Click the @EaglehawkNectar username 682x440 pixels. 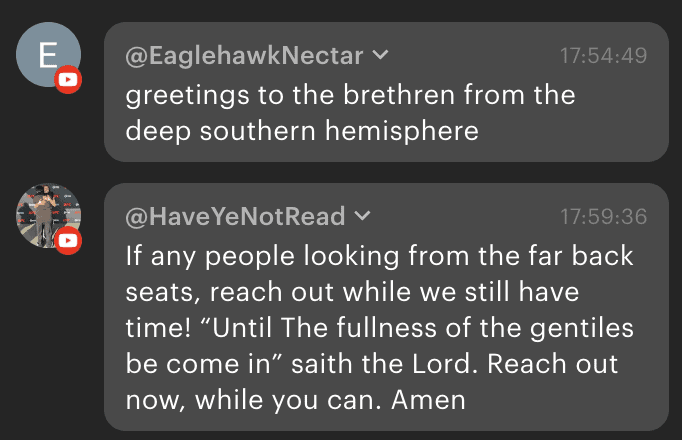point(243,55)
